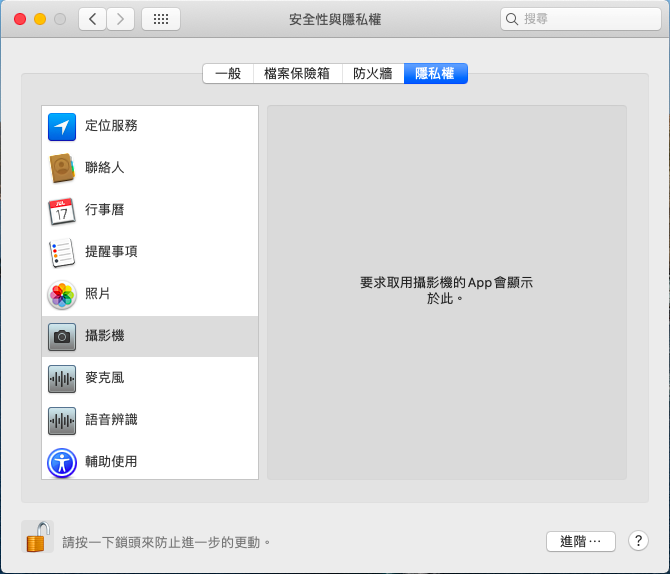The height and width of the screenshot is (574, 670).
Task: Open the 進階… advanced button
Action: [581, 542]
